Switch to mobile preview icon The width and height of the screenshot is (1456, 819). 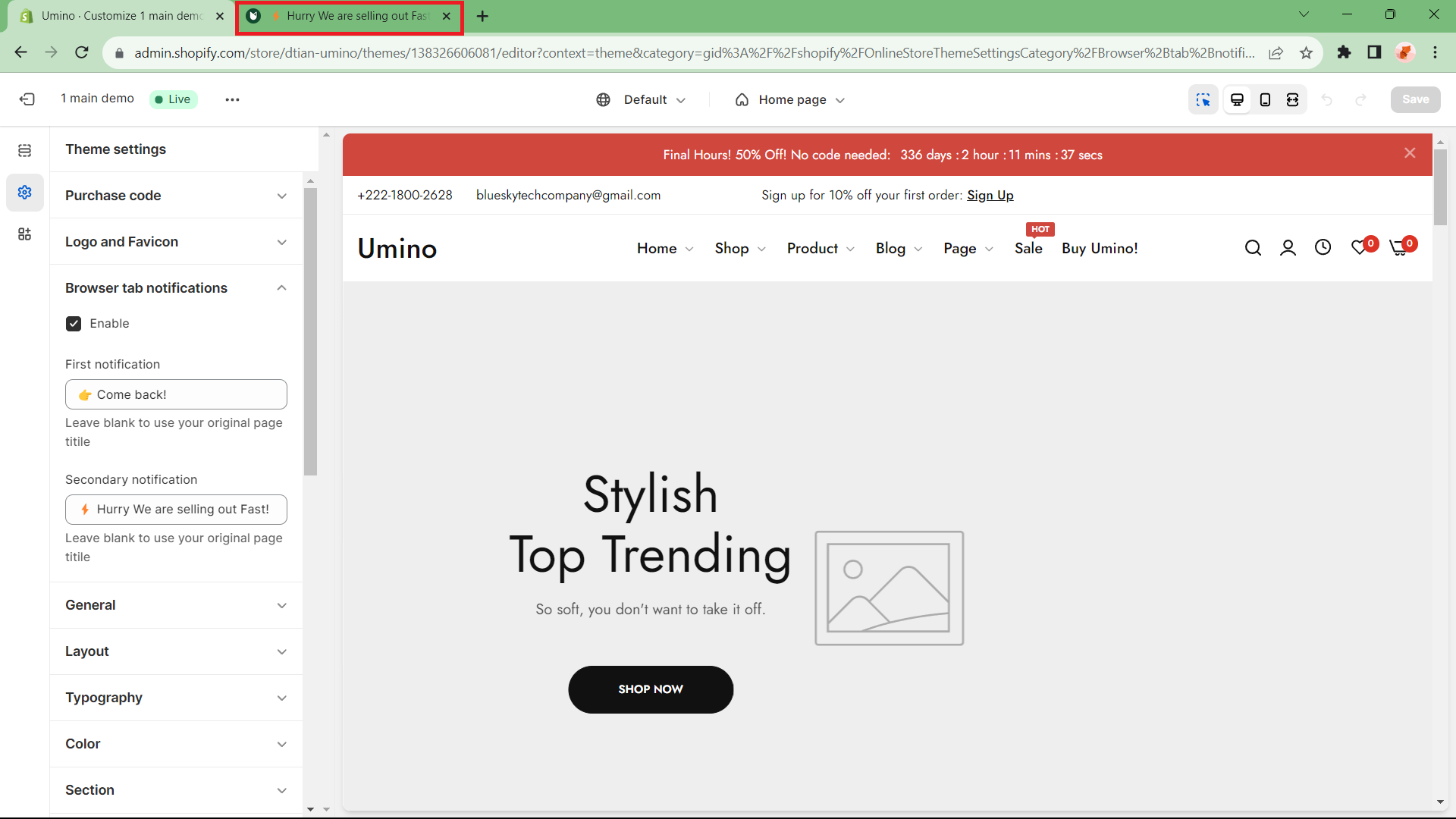point(1265,99)
